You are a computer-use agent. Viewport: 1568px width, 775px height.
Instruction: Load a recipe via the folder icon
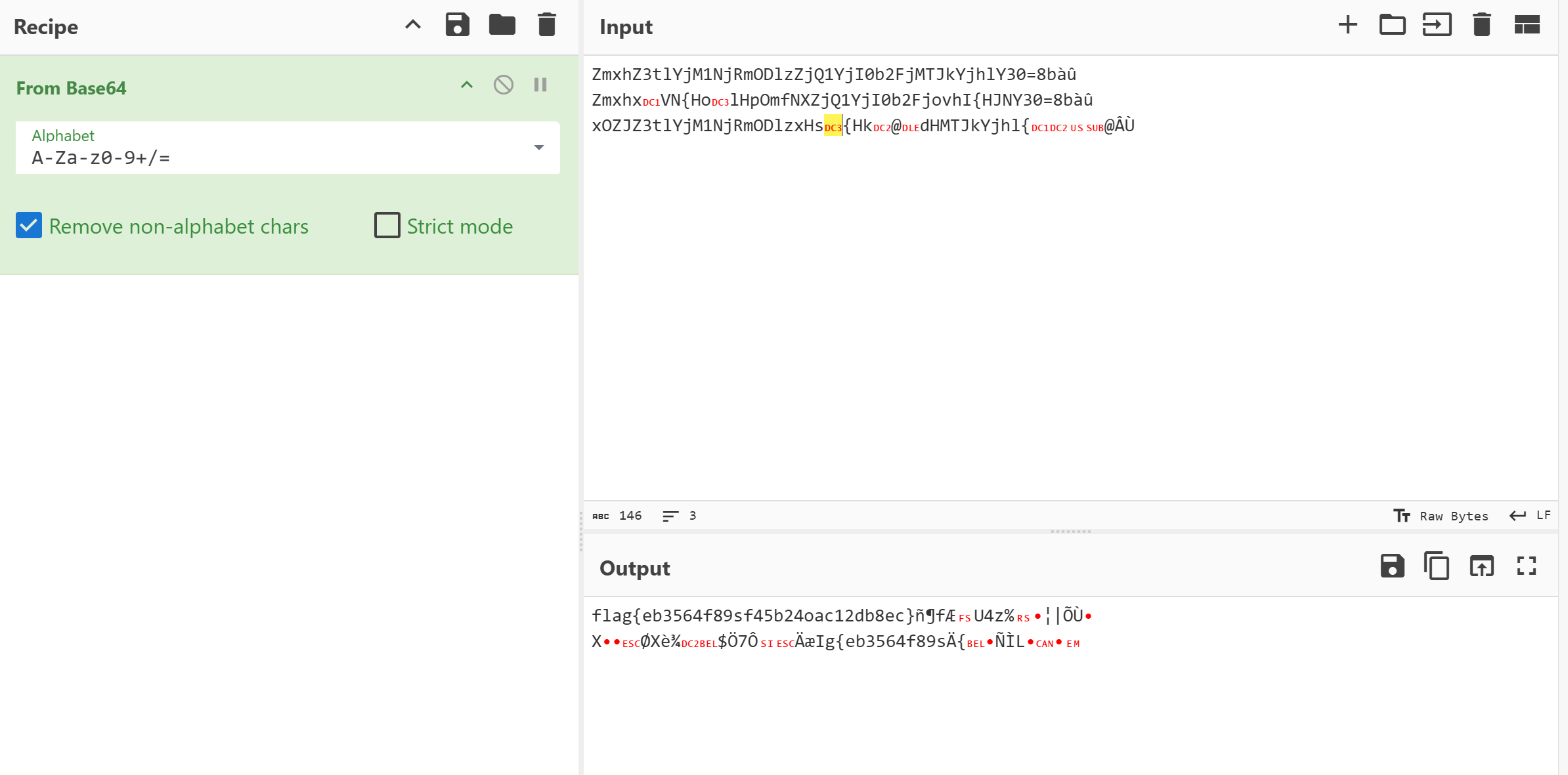[x=502, y=25]
